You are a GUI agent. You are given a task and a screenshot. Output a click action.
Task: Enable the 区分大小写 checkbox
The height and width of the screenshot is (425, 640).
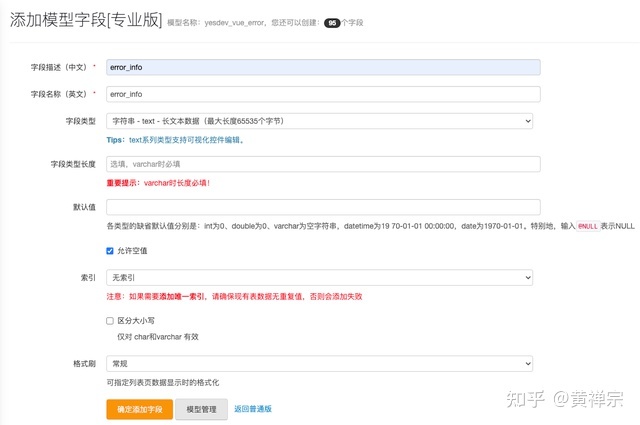tap(110, 321)
